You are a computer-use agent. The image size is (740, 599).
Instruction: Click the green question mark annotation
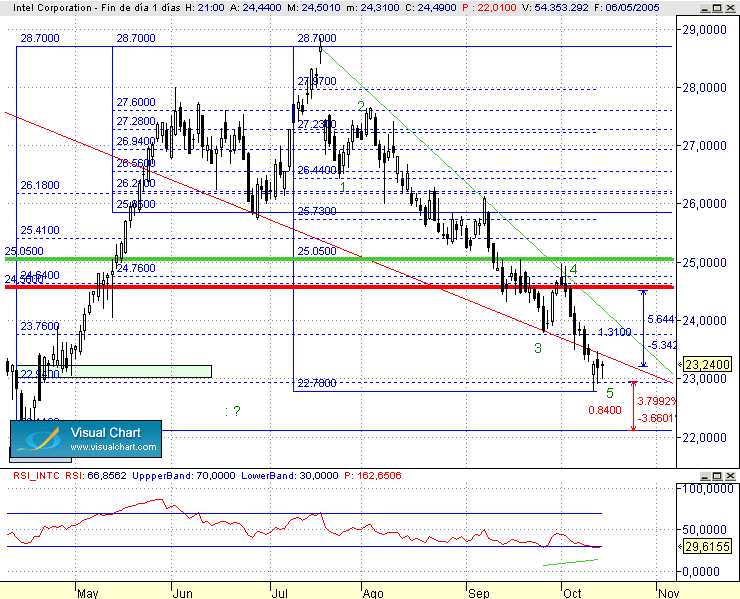coord(236,411)
